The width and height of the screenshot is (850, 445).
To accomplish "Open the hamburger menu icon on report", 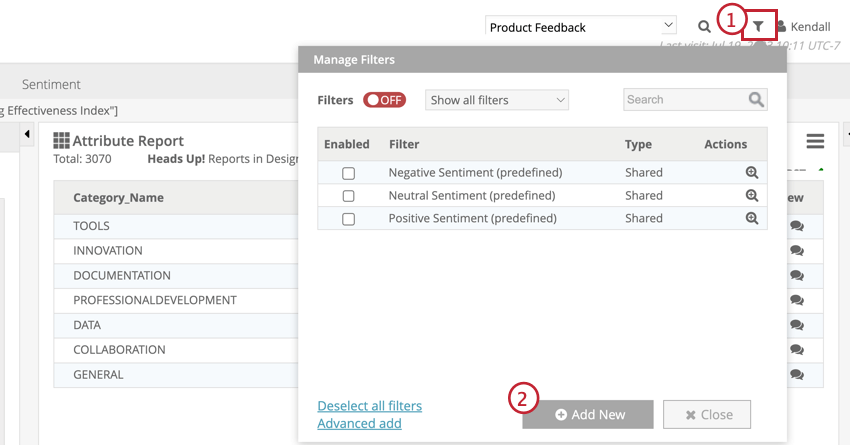I will pos(815,141).
